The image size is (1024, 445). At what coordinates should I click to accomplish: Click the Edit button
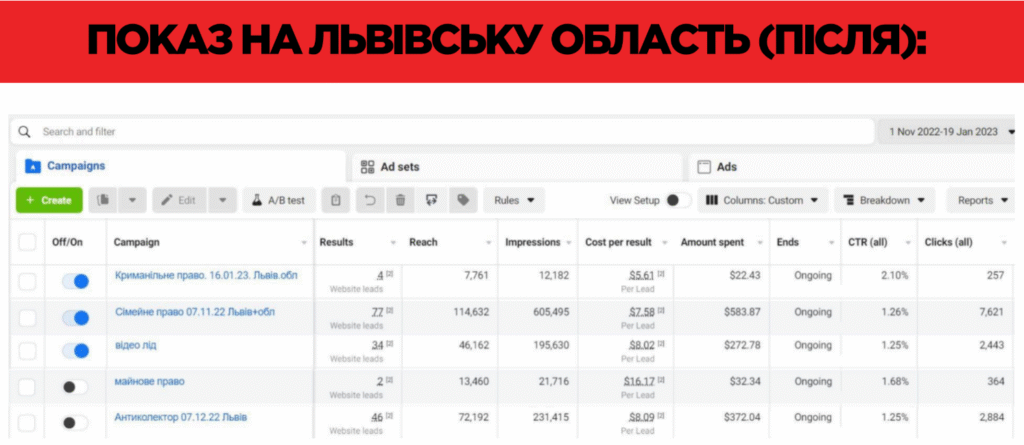tap(180, 201)
